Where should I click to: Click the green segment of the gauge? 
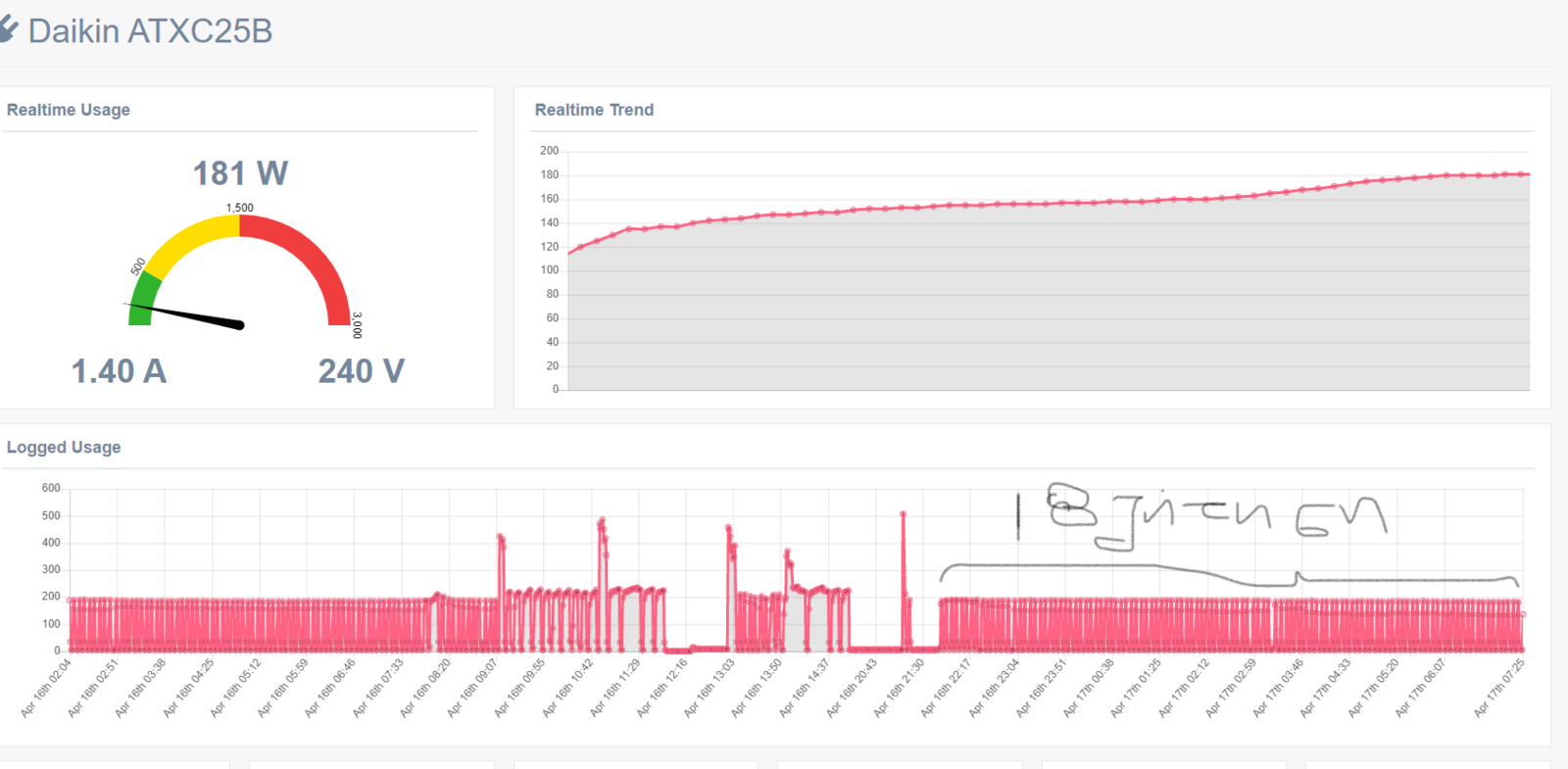[143, 299]
